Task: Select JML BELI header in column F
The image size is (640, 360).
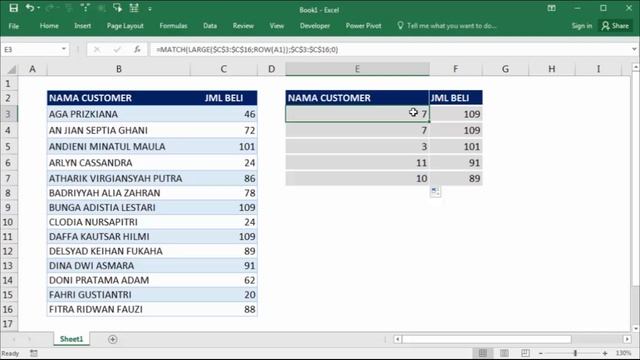Action: point(456,98)
